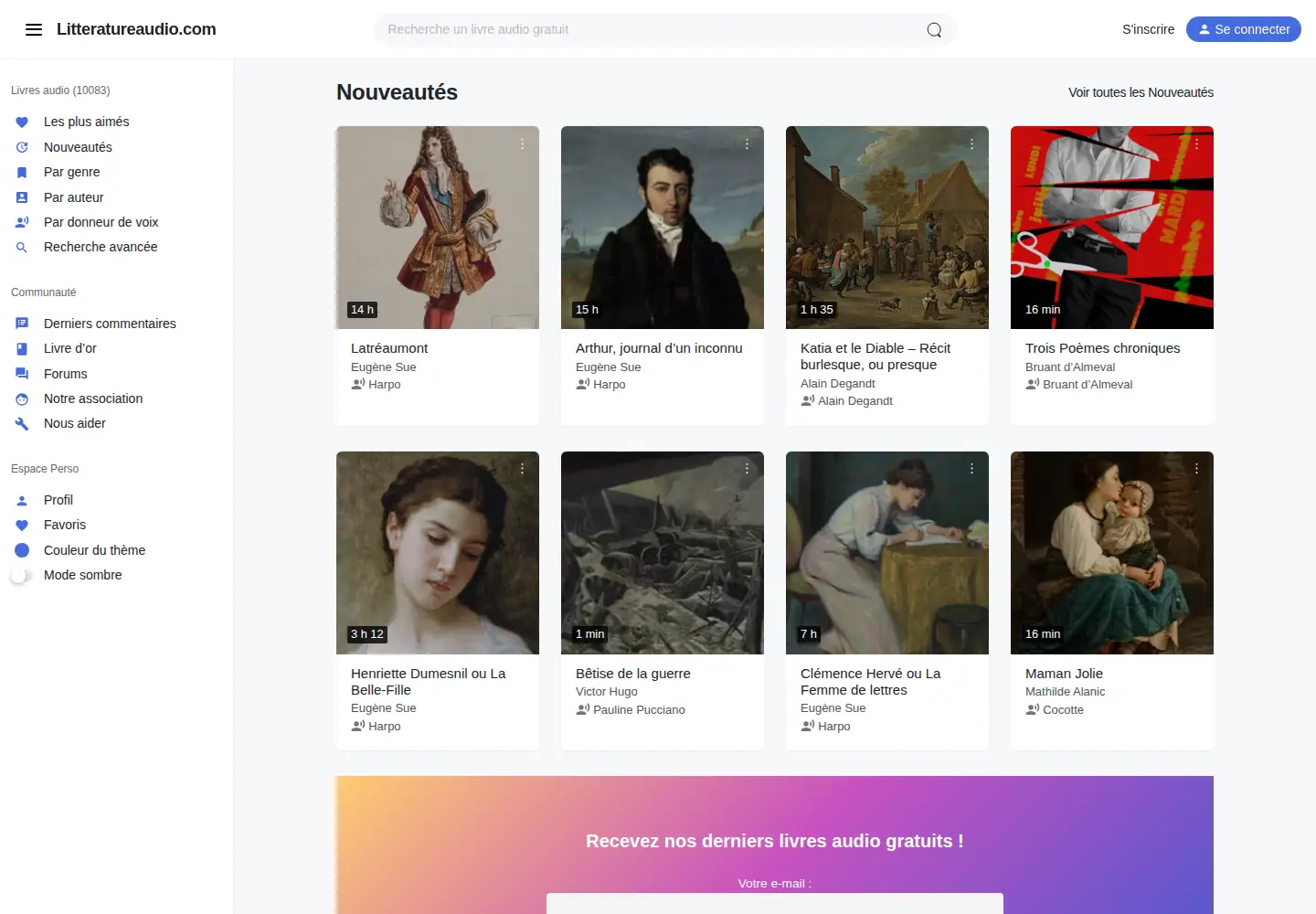Screen dimensions: 1316x914
Task: Open reader Cocotte link
Action: (1064, 710)
